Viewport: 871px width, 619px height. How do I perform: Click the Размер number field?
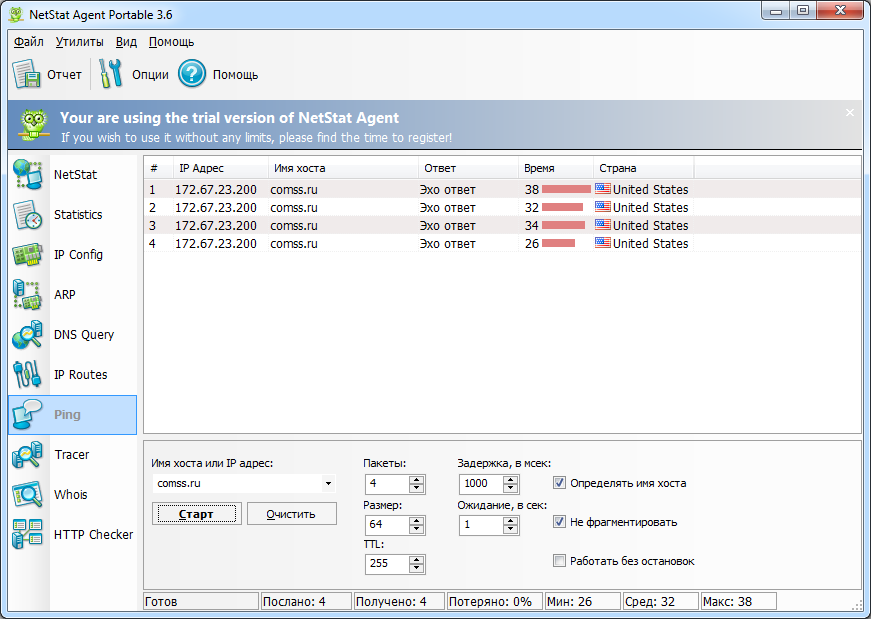click(388, 525)
